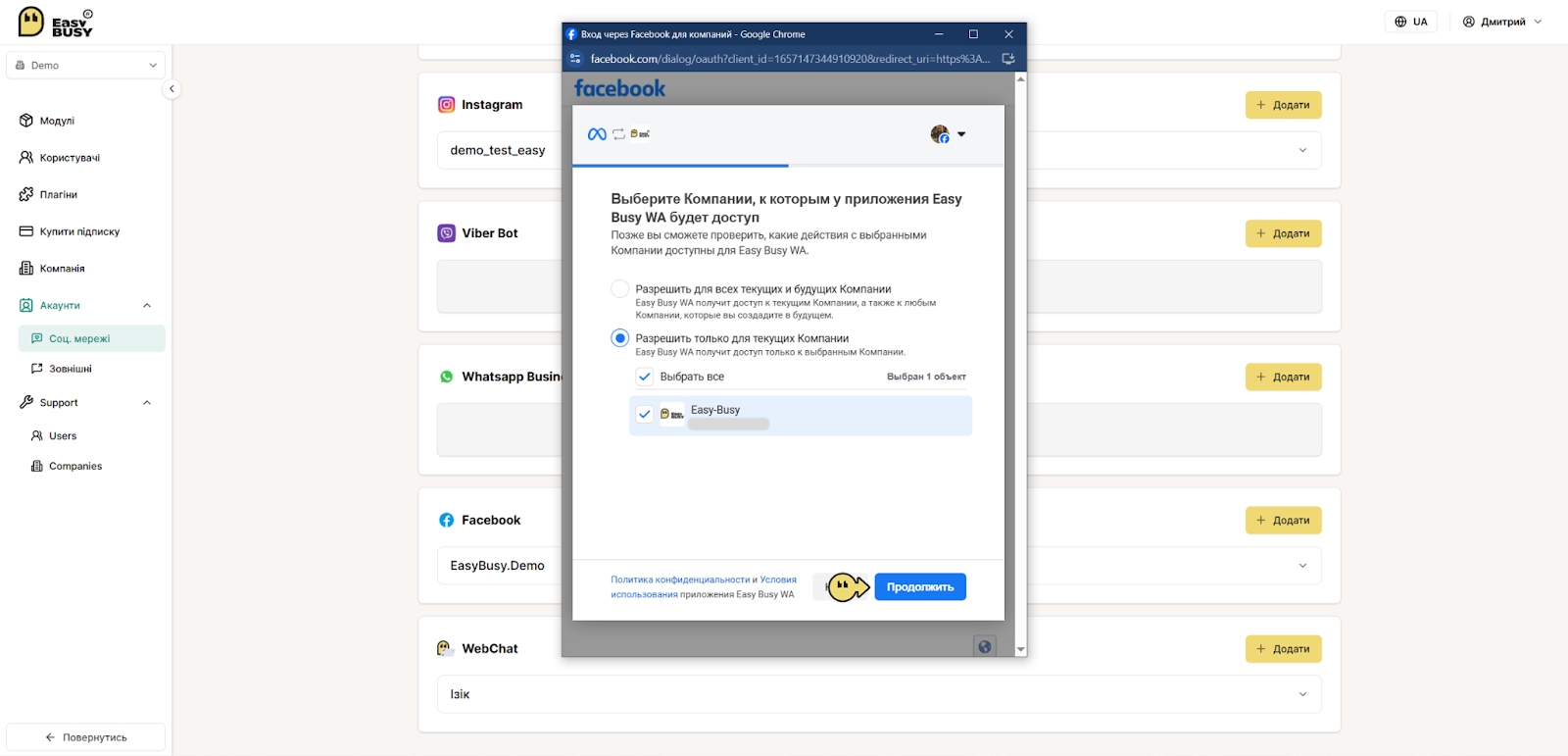Open Политика конфиденциальности link
1568x756 pixels.
pos(680,580)
